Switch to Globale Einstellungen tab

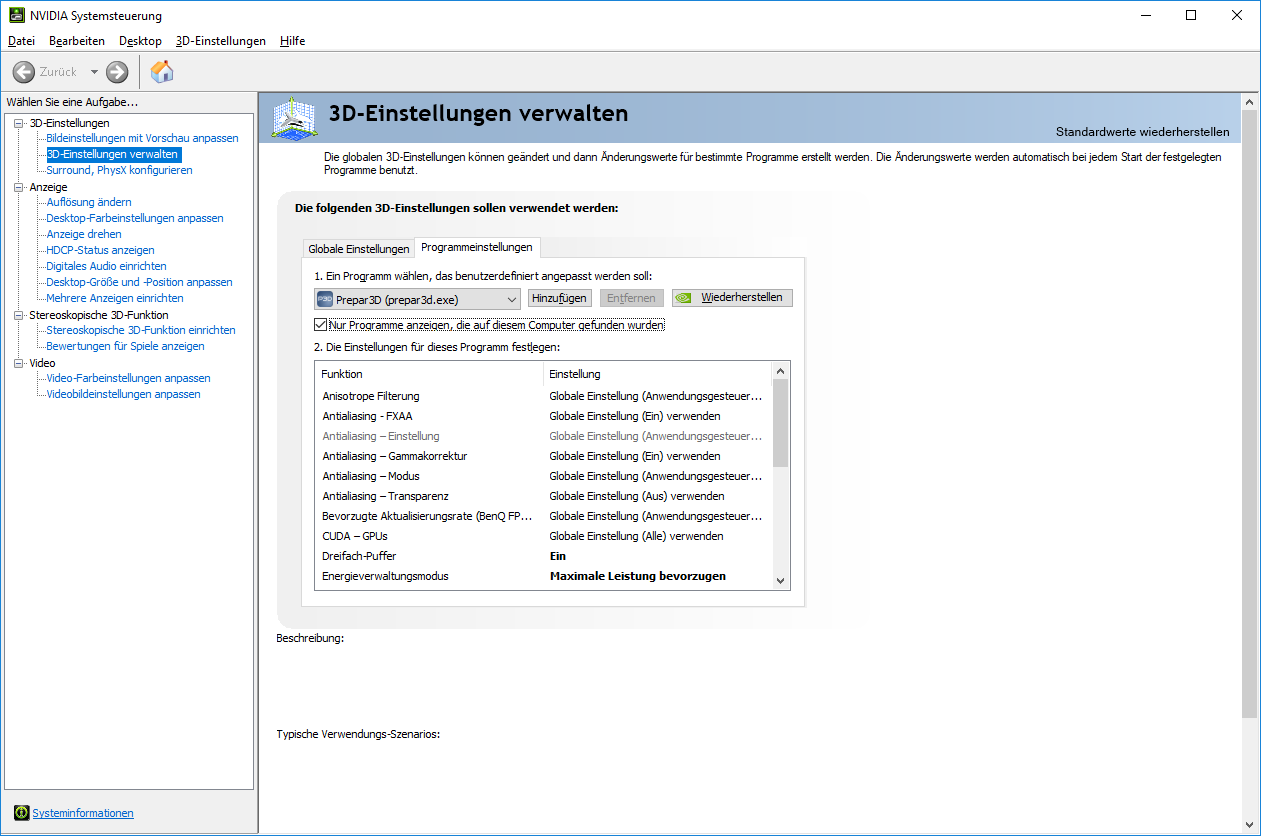[x=359, y=248]
